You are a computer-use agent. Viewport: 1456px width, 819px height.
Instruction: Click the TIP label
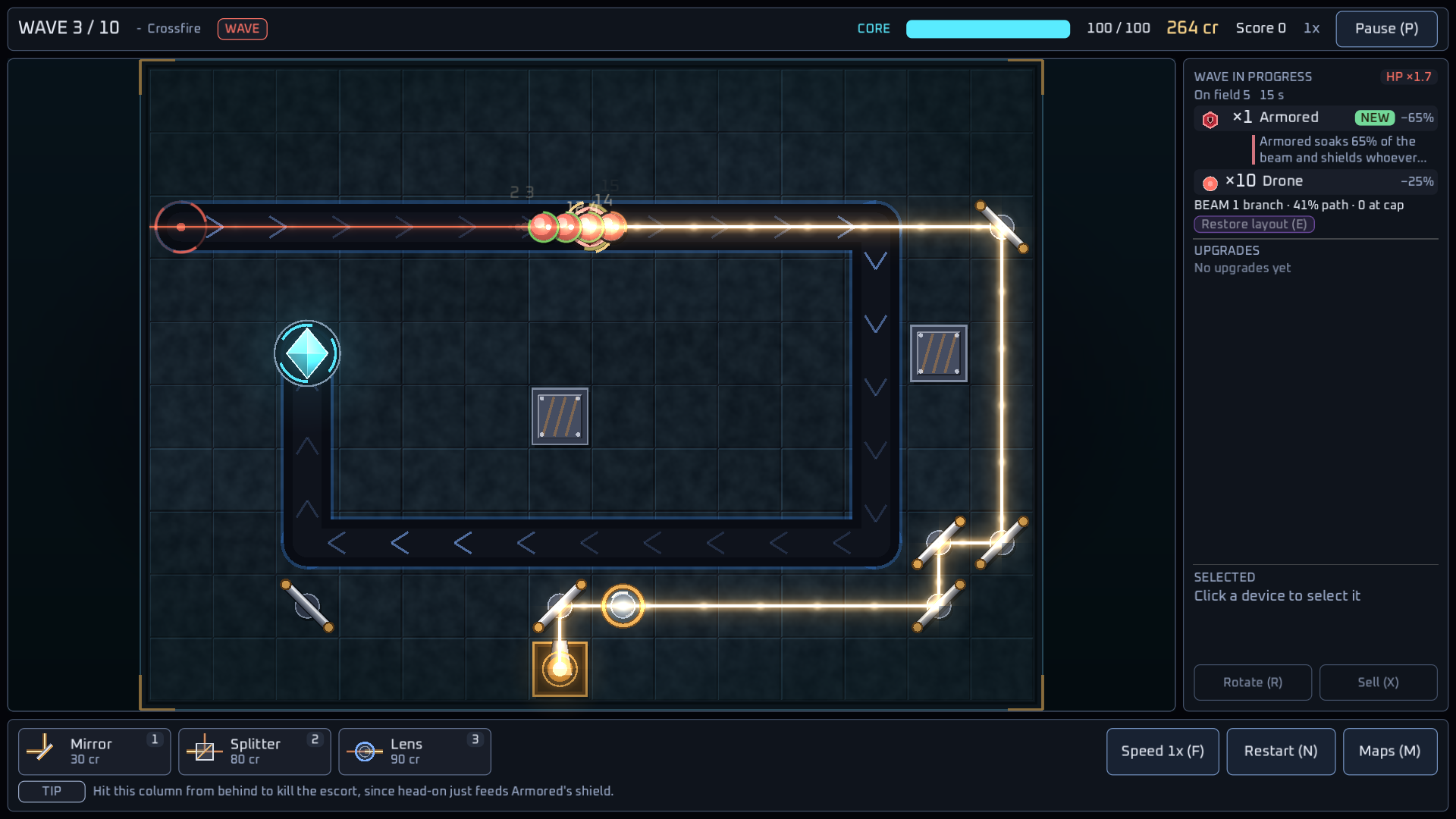coord(52,791)
